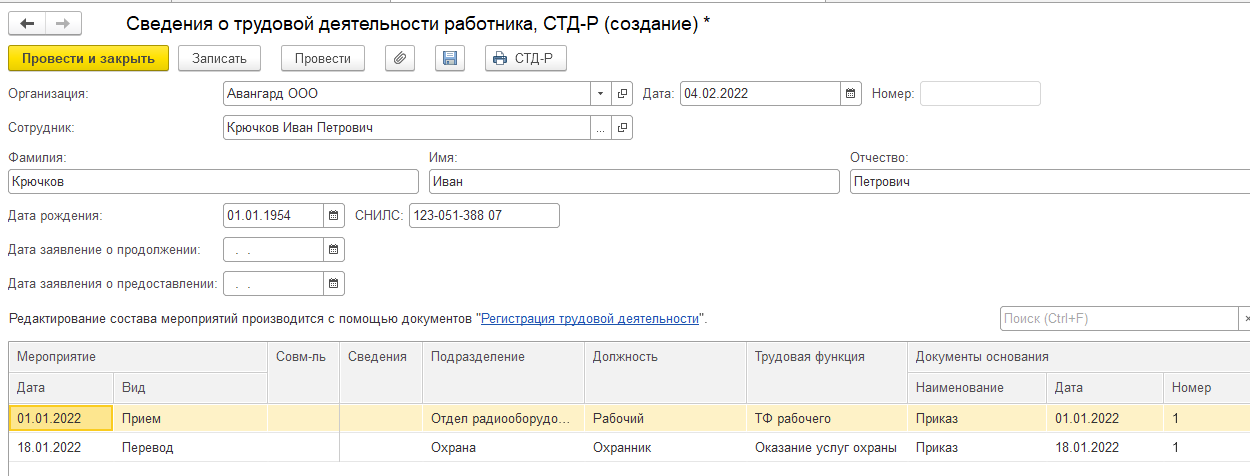Open calendar for Дата заявление о продолжении

[x=334, y=249]
